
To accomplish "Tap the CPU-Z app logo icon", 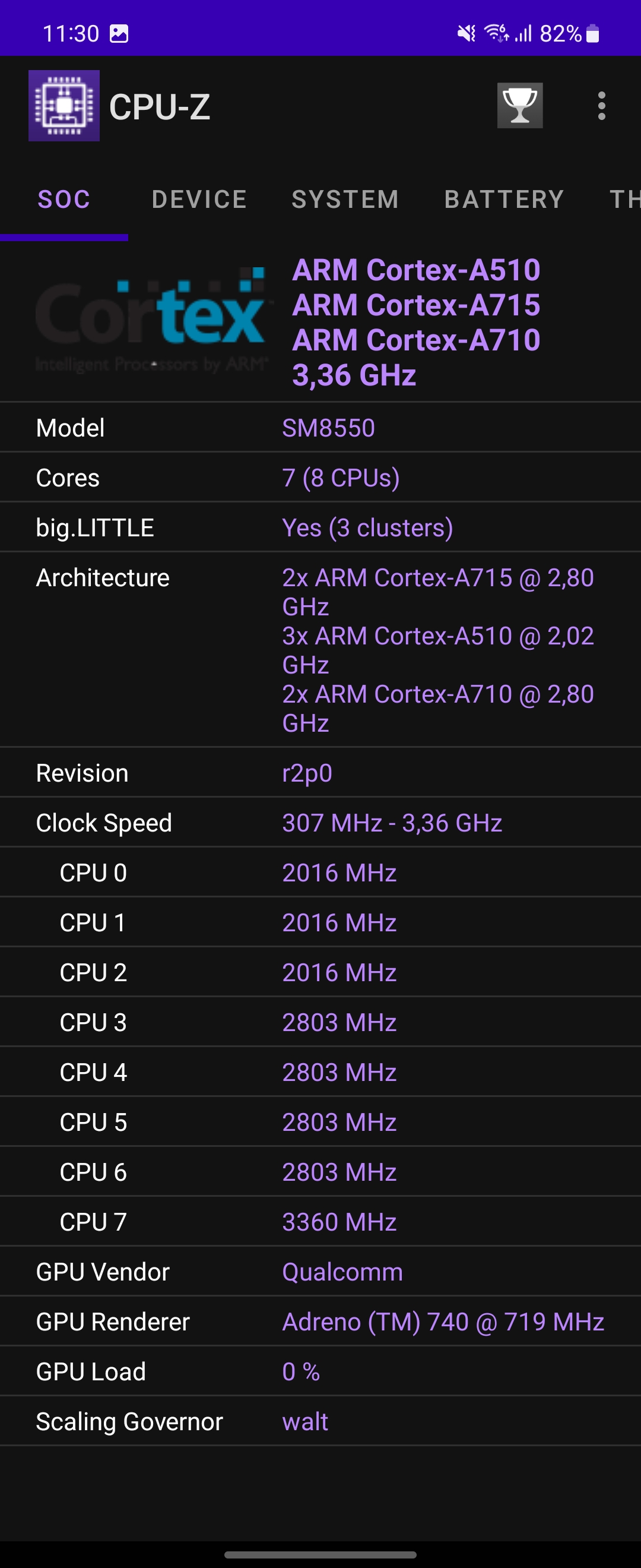I will click(64, 106).
